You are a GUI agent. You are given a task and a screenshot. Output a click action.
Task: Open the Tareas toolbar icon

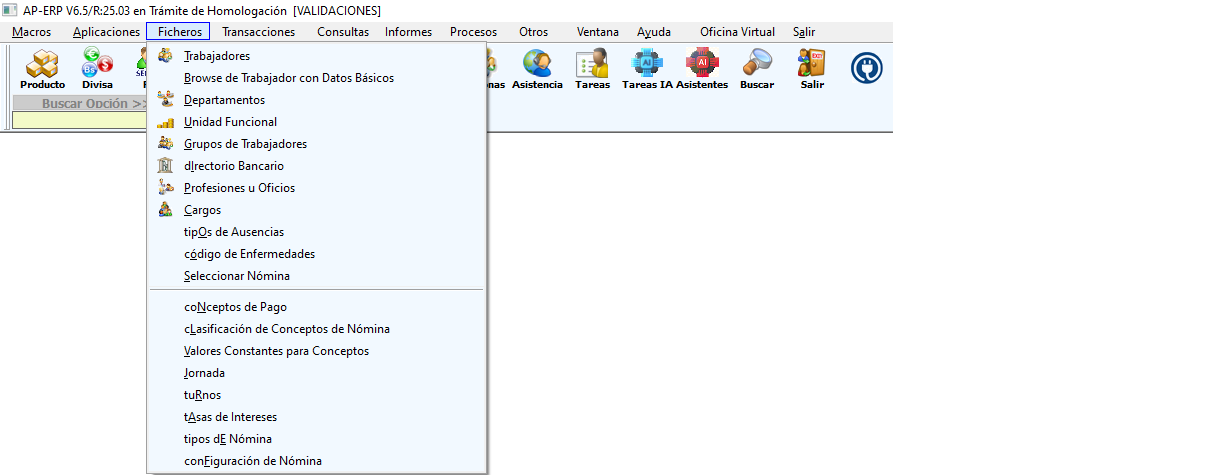[x=592, y=69]
